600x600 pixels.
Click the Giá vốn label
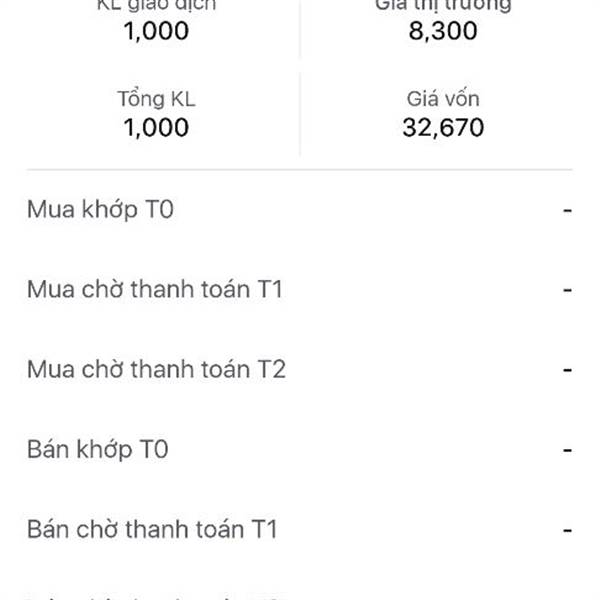[x=443, y=99]
